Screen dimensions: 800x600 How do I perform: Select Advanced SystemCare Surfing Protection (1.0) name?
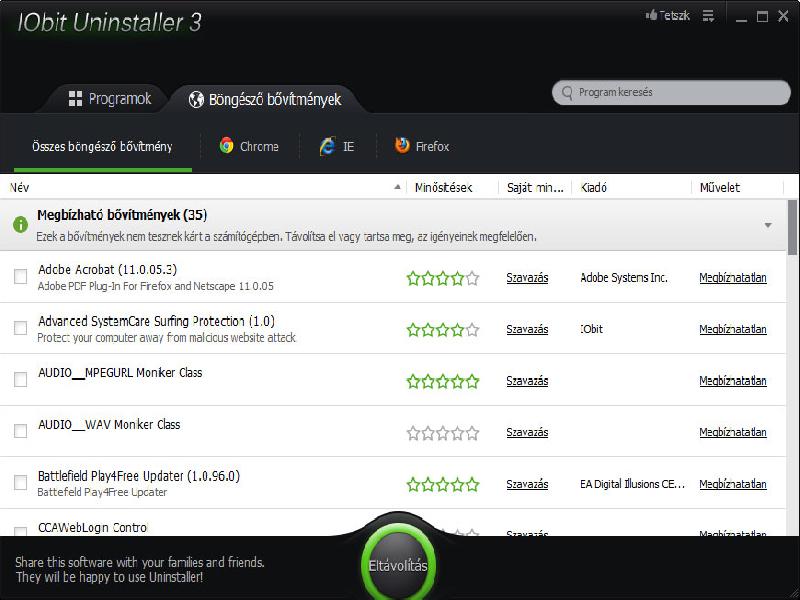tap(156, 321)
